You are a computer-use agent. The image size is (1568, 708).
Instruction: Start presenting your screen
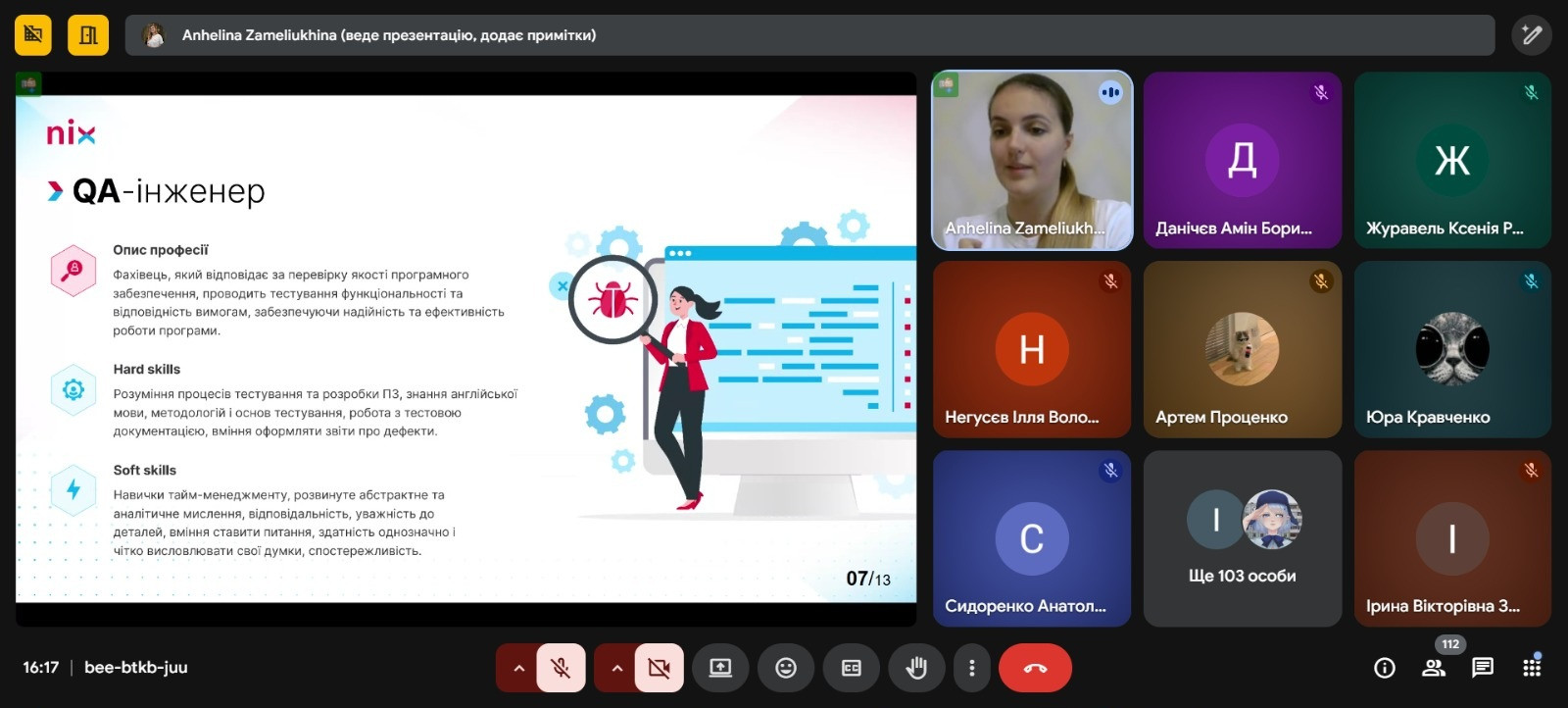click(720, 668)
